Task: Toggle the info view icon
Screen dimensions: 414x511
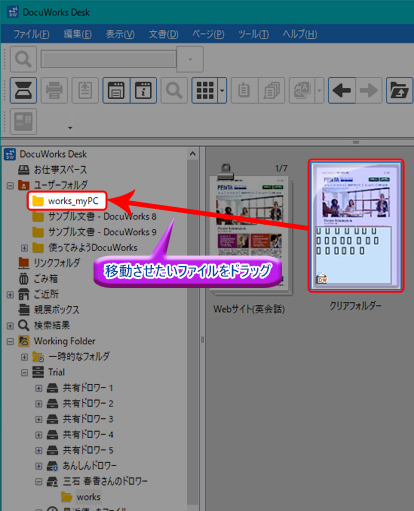Action: [x=143, y=90]
